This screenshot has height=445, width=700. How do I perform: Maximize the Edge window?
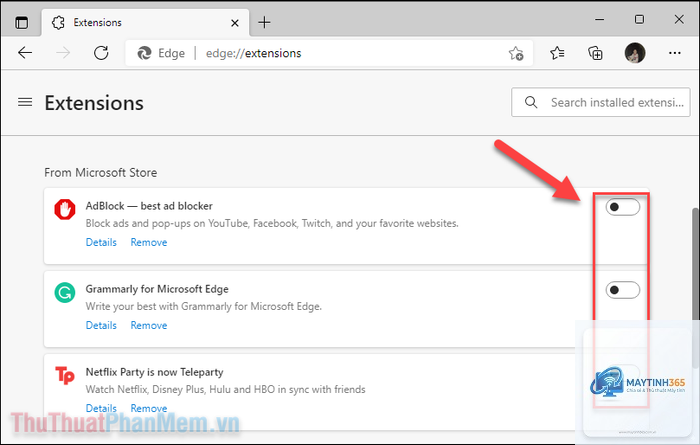click(x=639, y=19)
